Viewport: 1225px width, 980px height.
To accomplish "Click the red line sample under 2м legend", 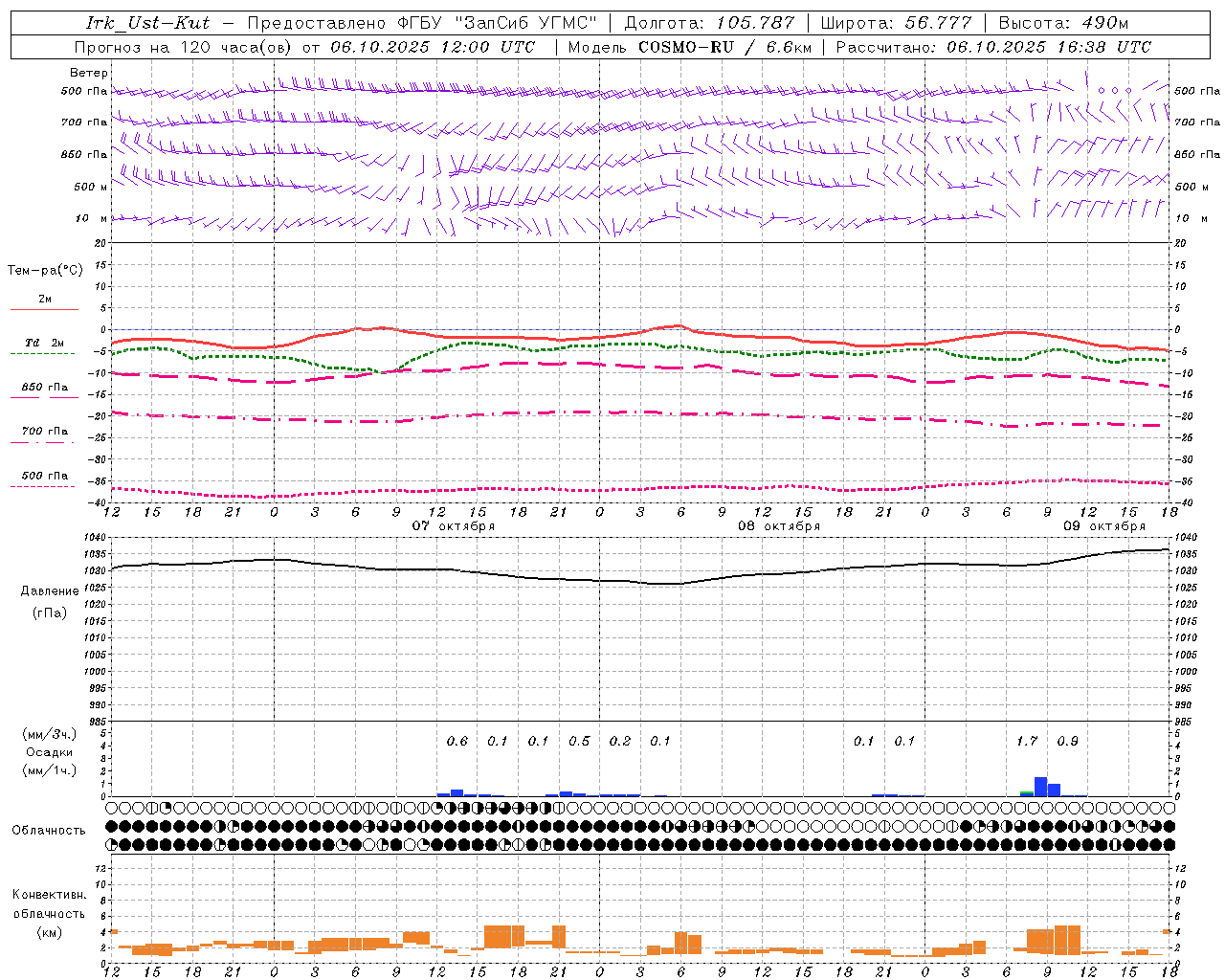I will click(44, 309).
